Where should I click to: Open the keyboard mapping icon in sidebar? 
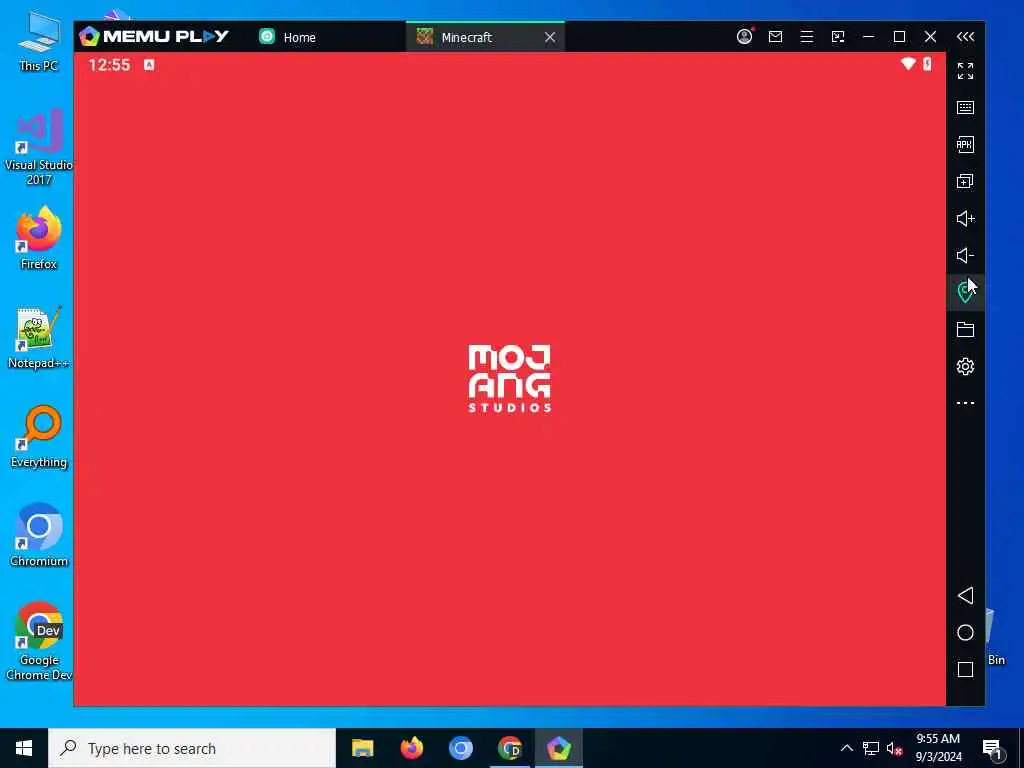[965, 107]
